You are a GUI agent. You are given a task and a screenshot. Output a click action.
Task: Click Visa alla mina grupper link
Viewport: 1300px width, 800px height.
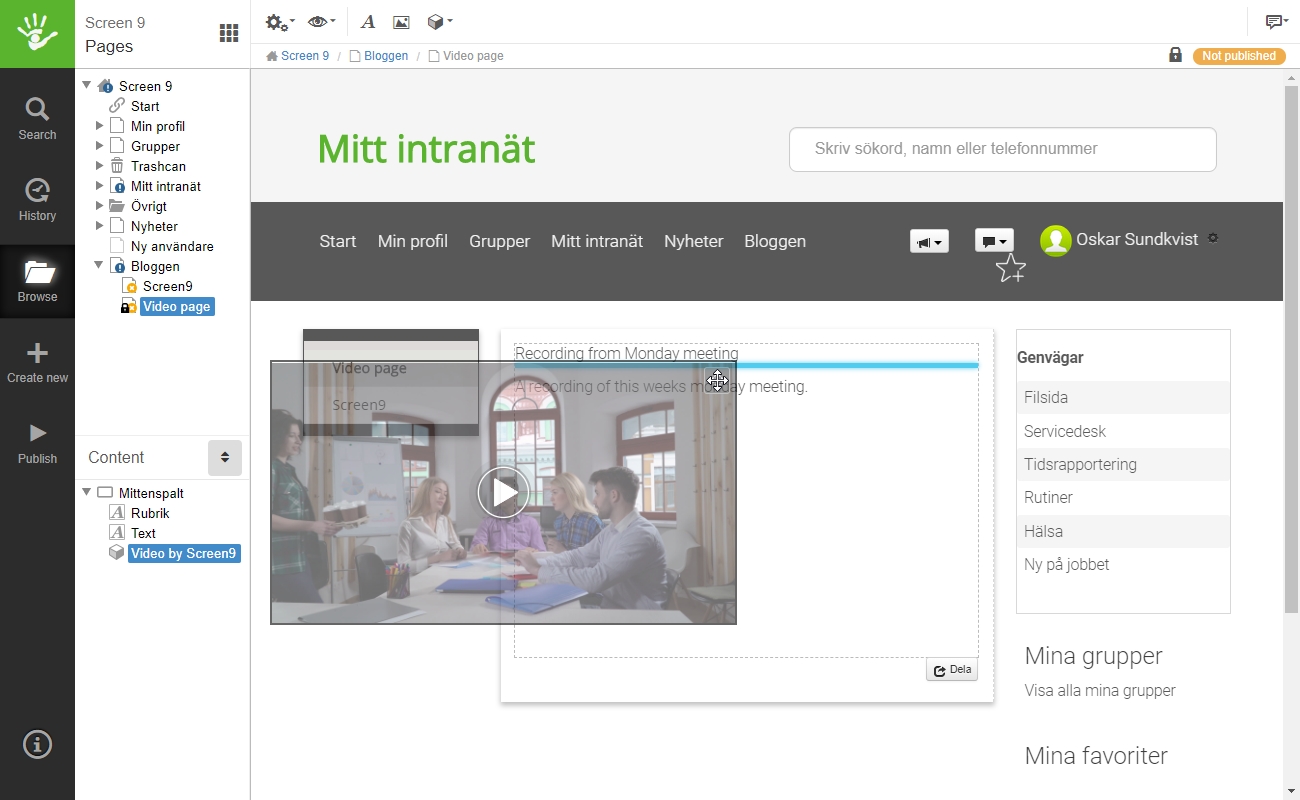tap(1100, 690)
